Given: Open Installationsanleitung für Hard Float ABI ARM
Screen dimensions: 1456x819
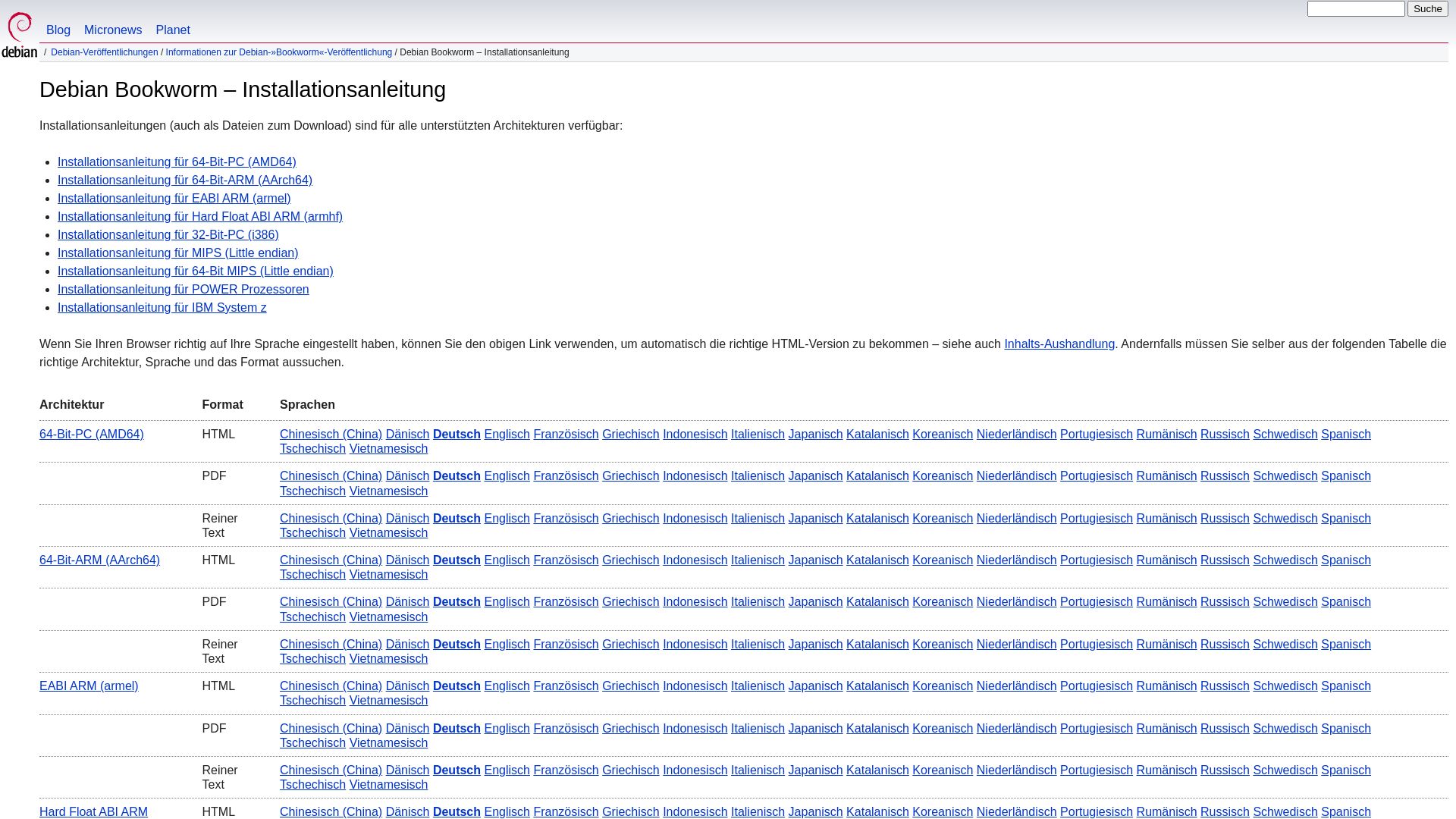Looking at the screenshot, I should click(200, 217).
